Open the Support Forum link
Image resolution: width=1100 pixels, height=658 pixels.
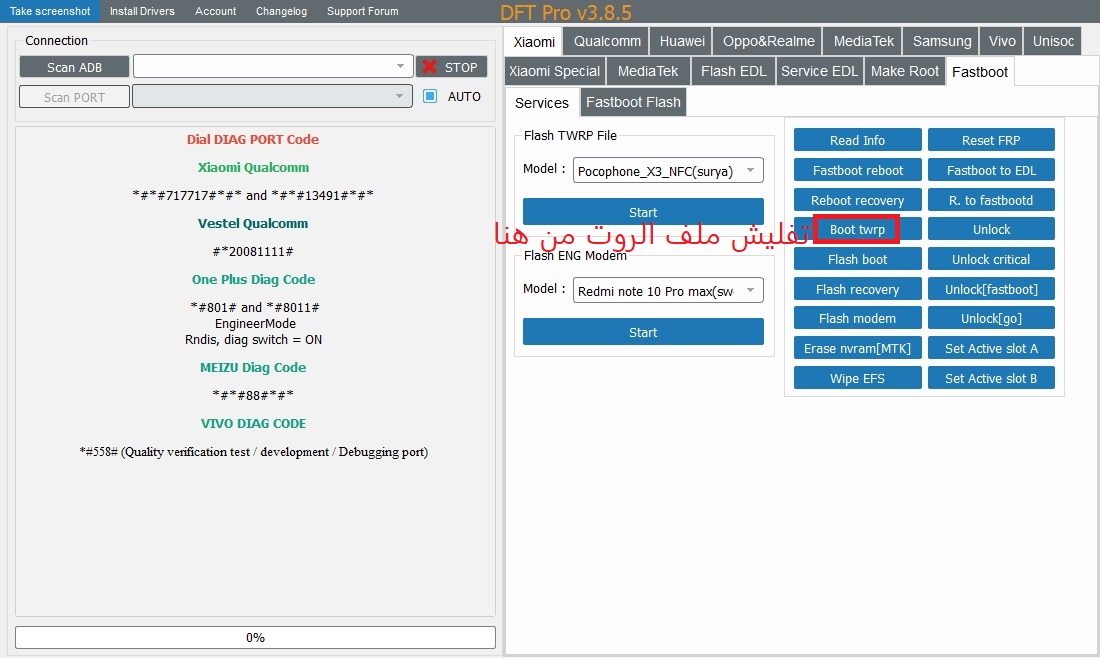363,11
